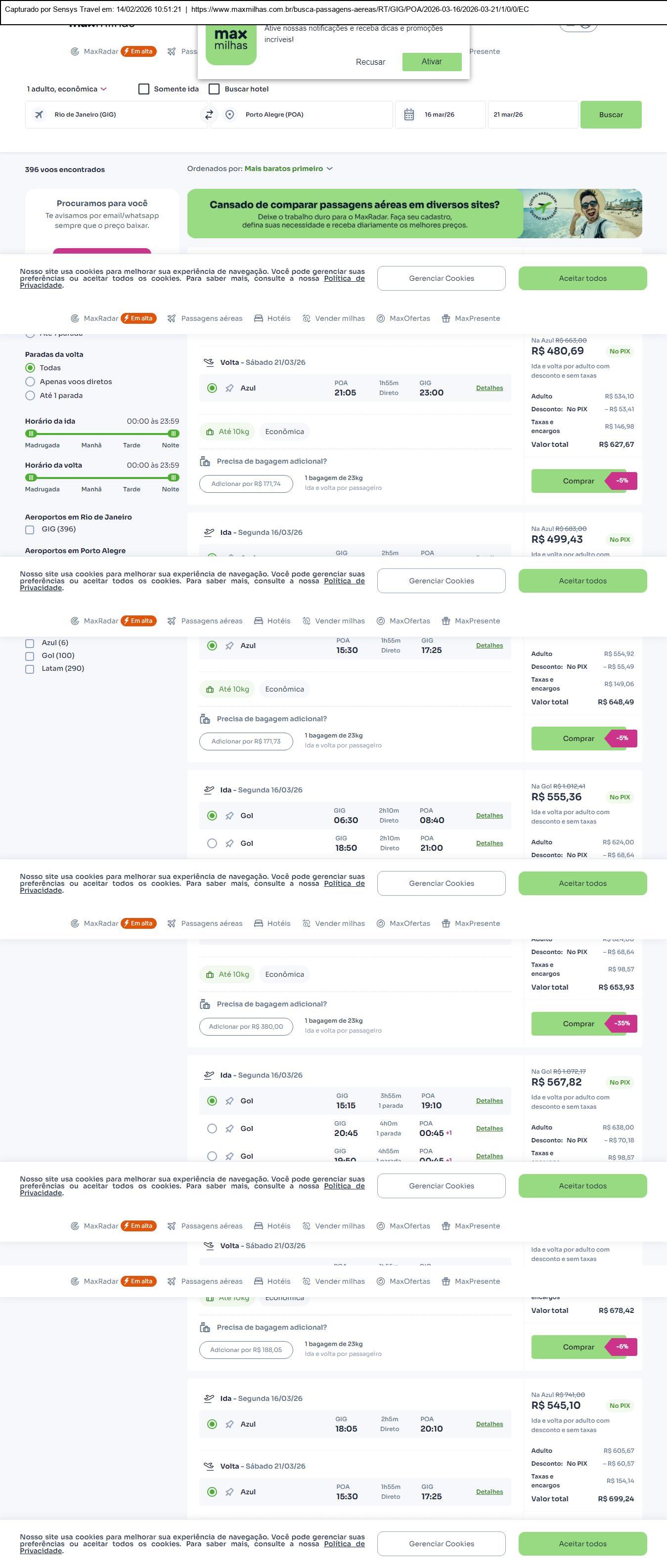This screenshot has height=1568, width=667.
Task: Select the Gol 18:50 outbound flight option
Action: (212, 844)
